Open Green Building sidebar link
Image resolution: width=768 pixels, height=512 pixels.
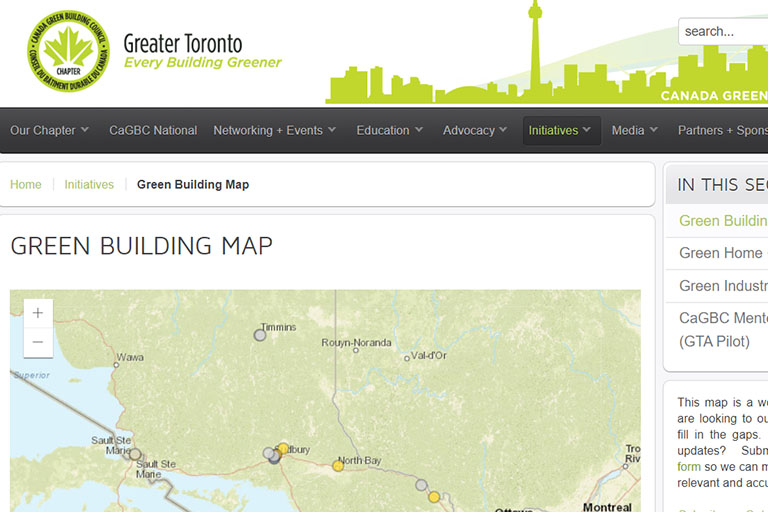pos(722,221)
